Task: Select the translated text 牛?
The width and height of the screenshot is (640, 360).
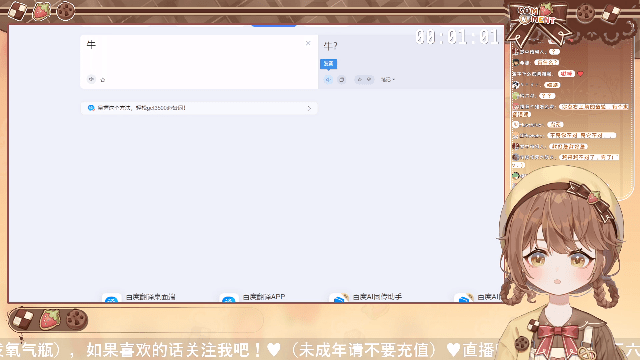Action: point(330,46)
